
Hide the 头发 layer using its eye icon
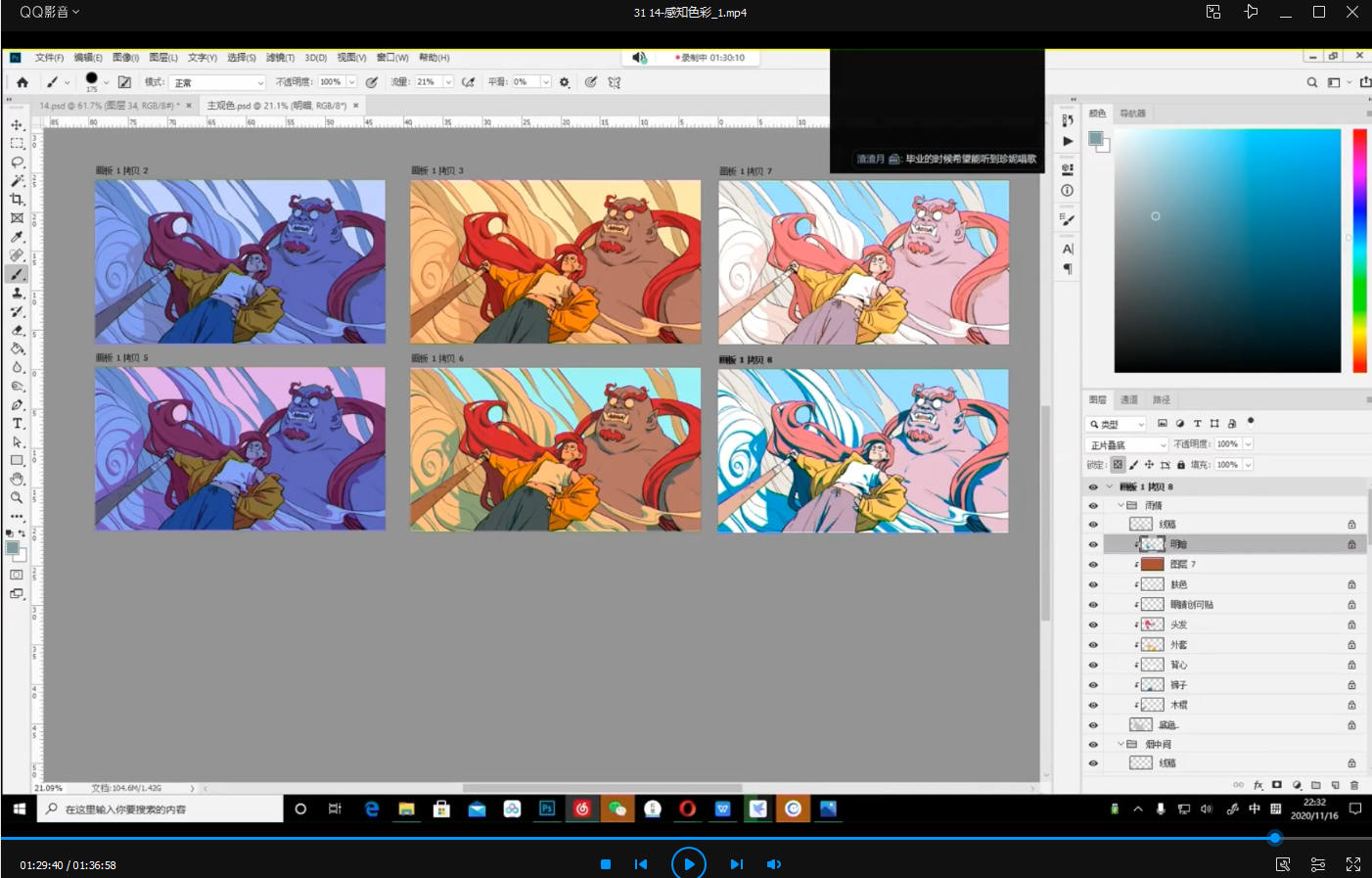pos(1093,624)
